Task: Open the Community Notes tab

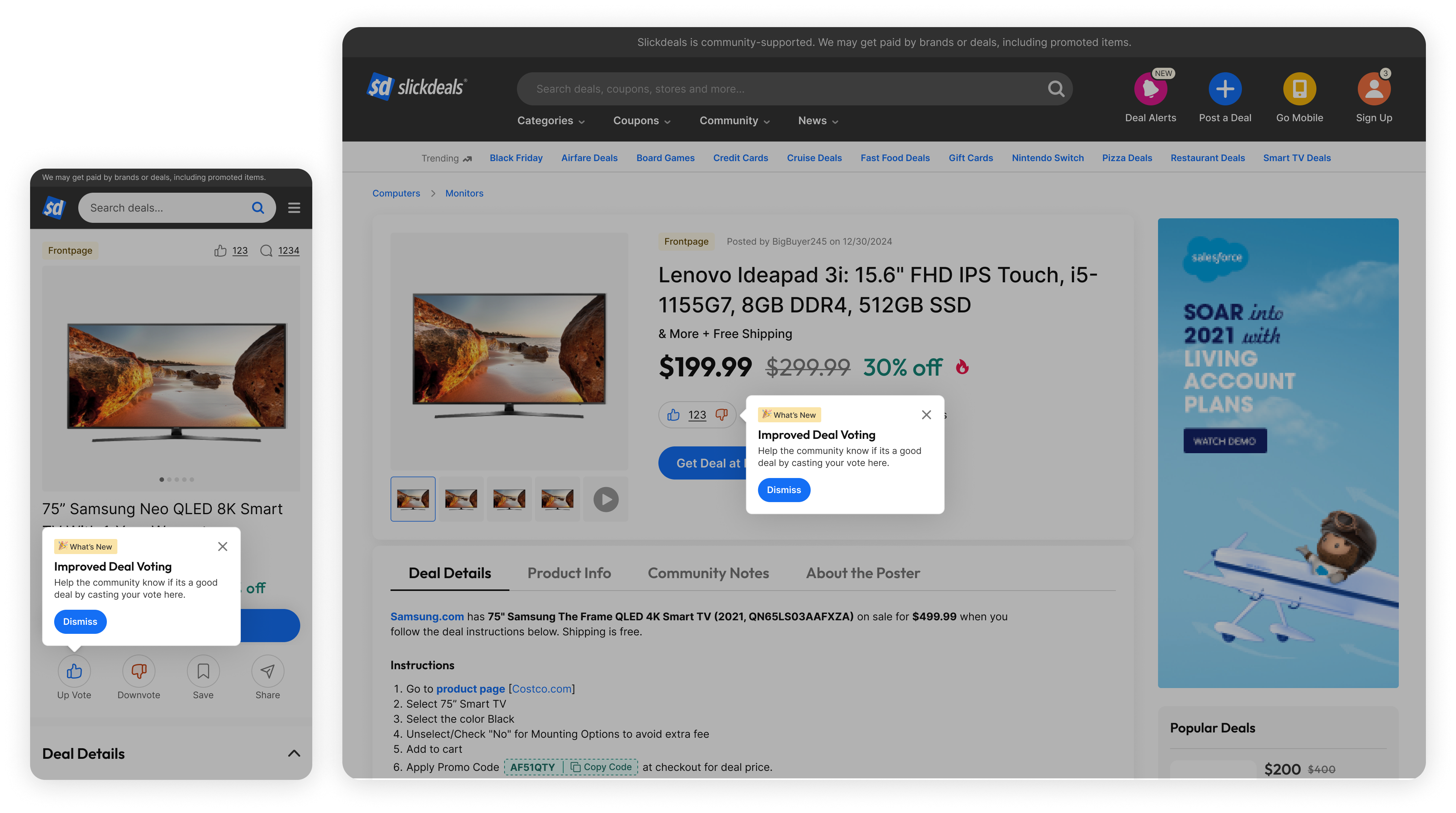Action: point(708,573)
